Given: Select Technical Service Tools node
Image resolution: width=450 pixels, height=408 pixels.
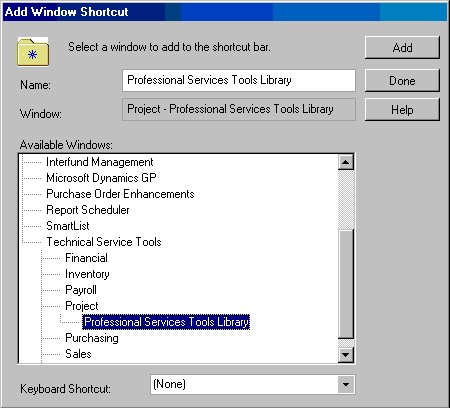Looking at the screenshot, I should (104, 242).
